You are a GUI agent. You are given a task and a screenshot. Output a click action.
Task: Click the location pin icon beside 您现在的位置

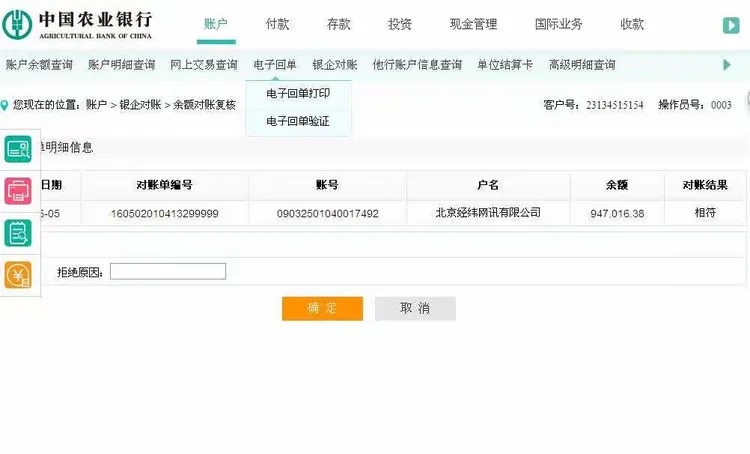click(x=4, y=105)
